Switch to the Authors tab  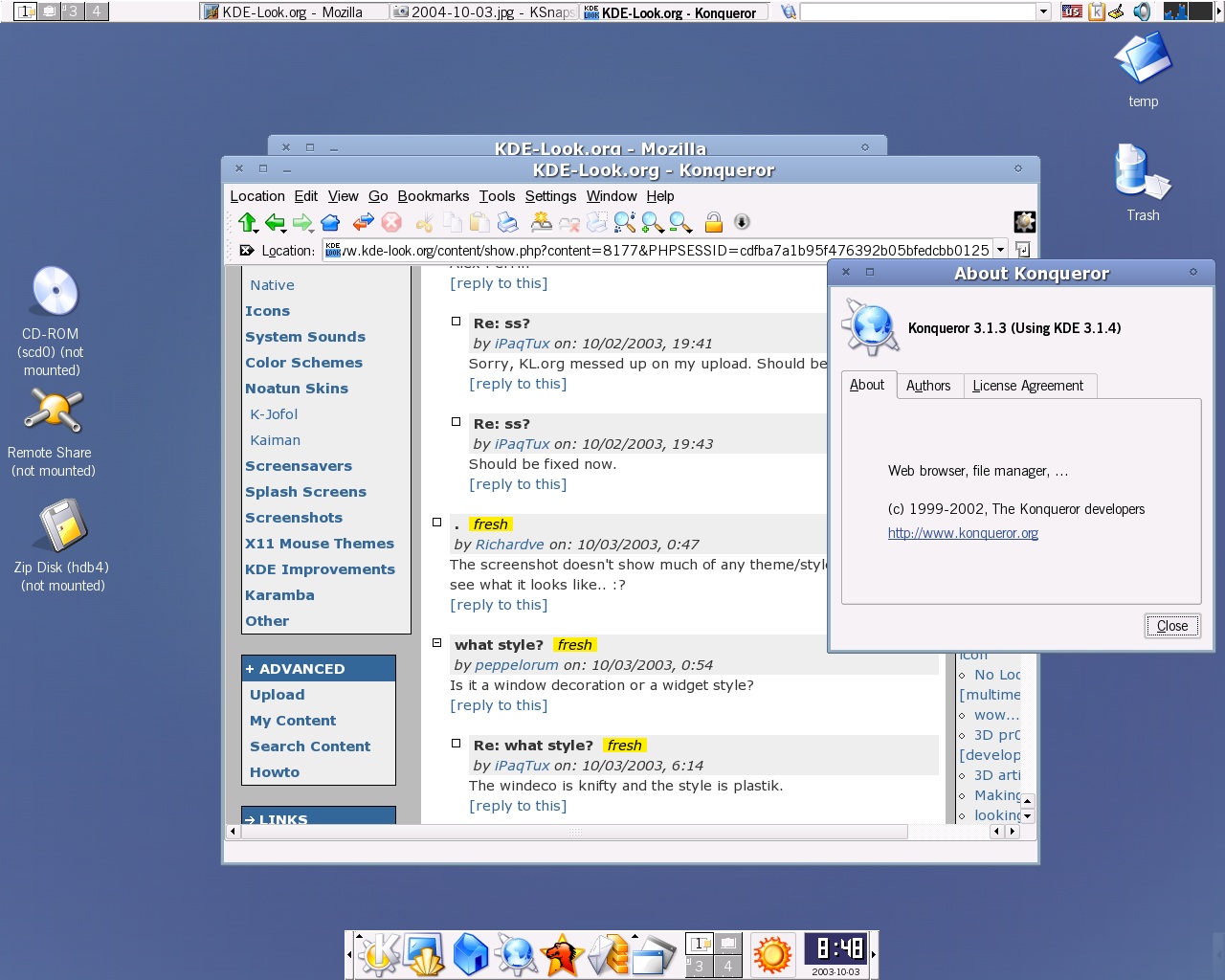point(928,386)
